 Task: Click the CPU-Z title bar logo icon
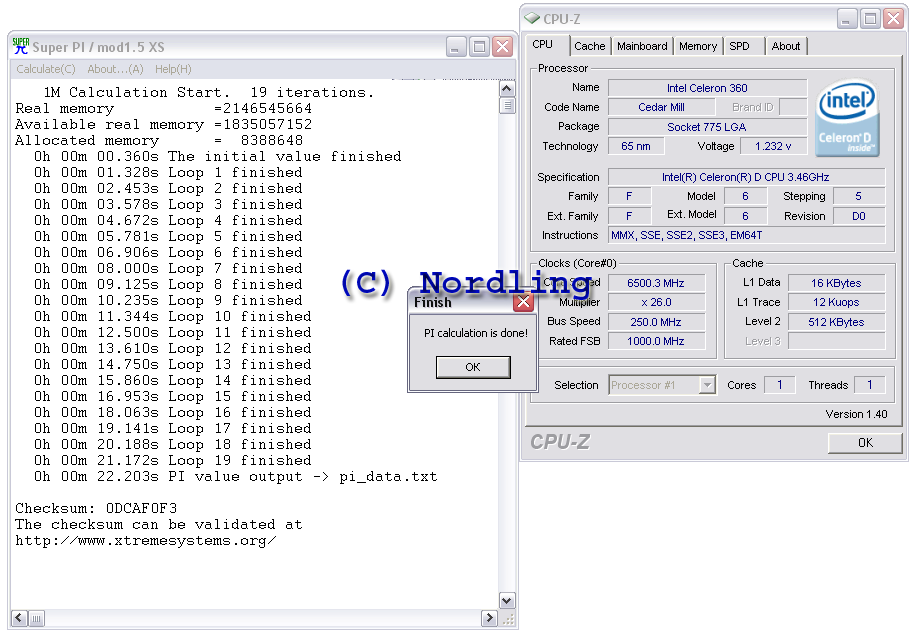(x=532, y=19)
